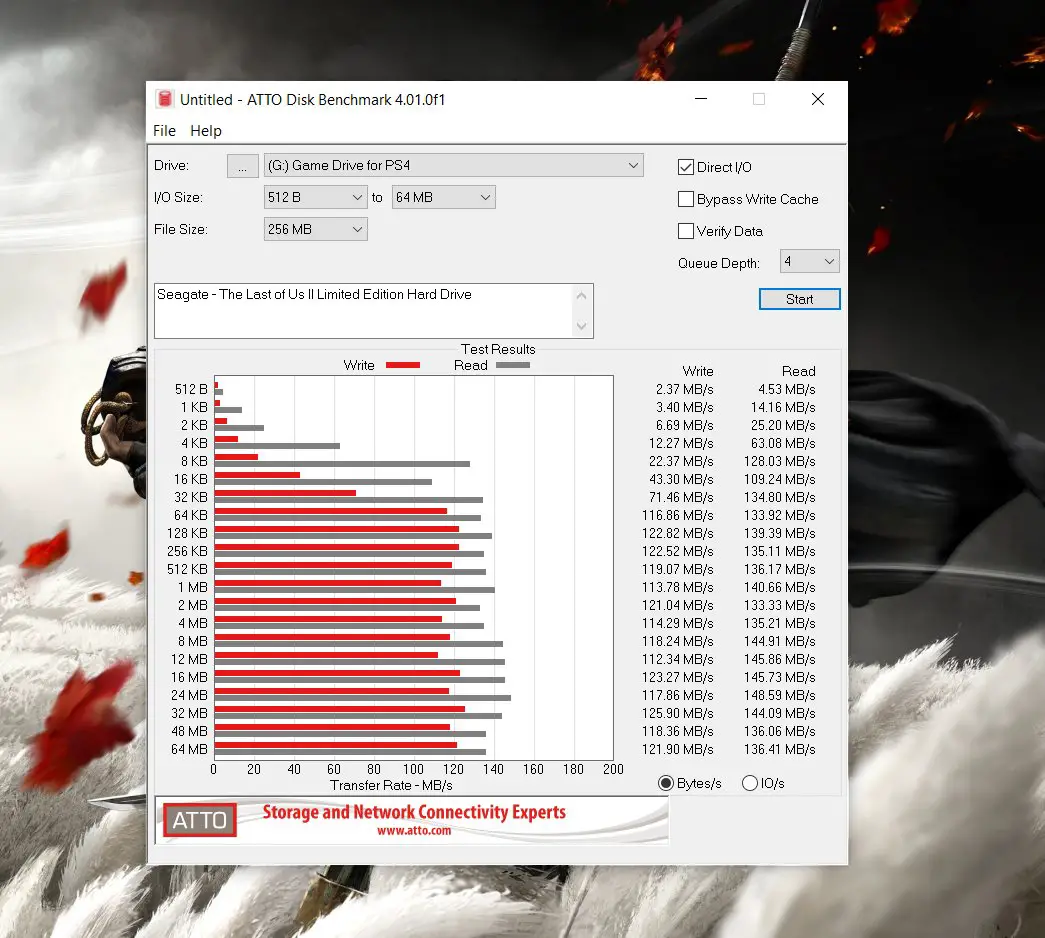
Task: Click the read value 148.59 MB/s
Action: coord(780,695)
